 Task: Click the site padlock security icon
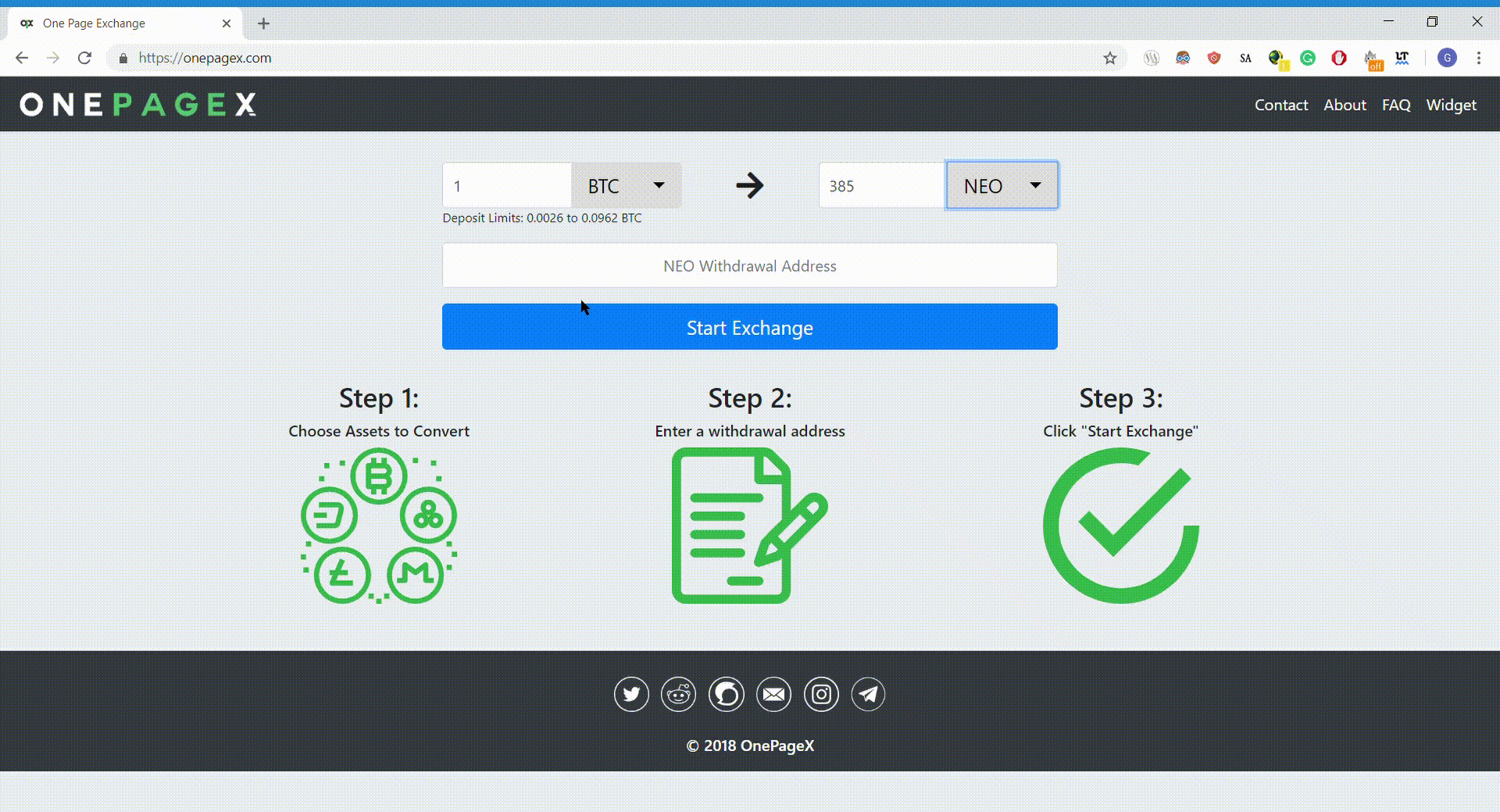123,58
